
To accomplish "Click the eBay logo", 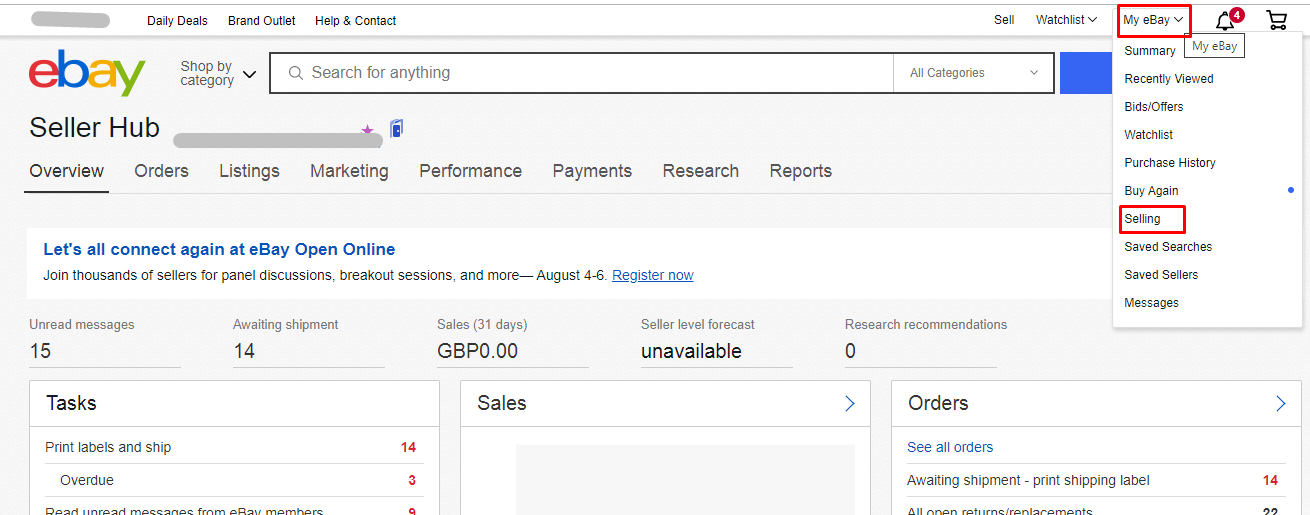I will coord(87,73).
